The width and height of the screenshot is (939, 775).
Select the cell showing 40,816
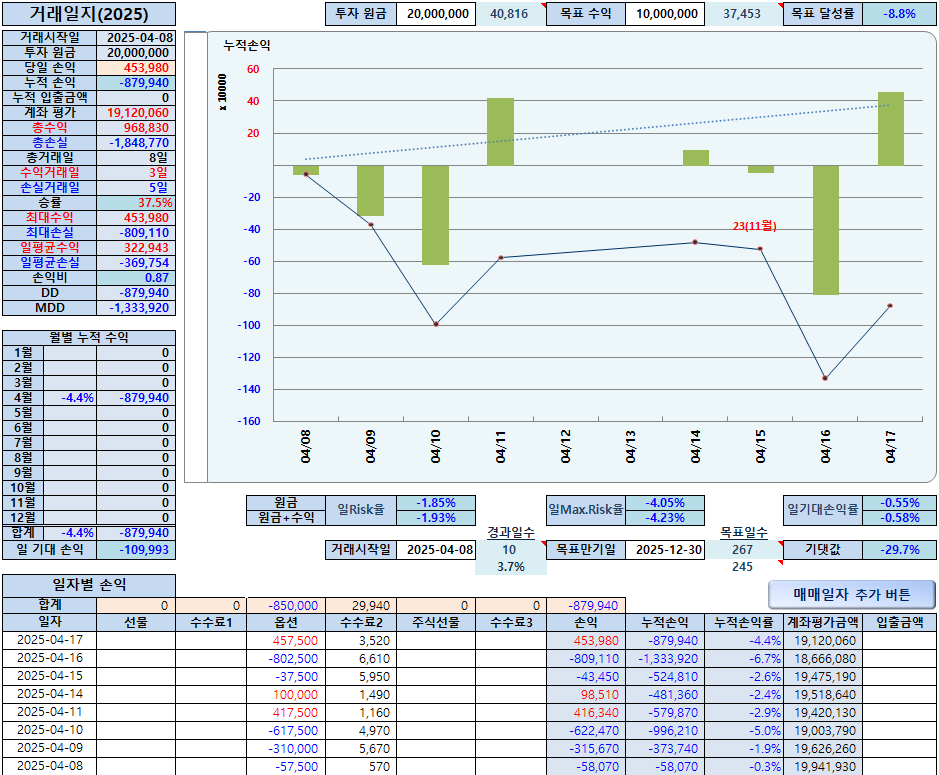(510, 14)
